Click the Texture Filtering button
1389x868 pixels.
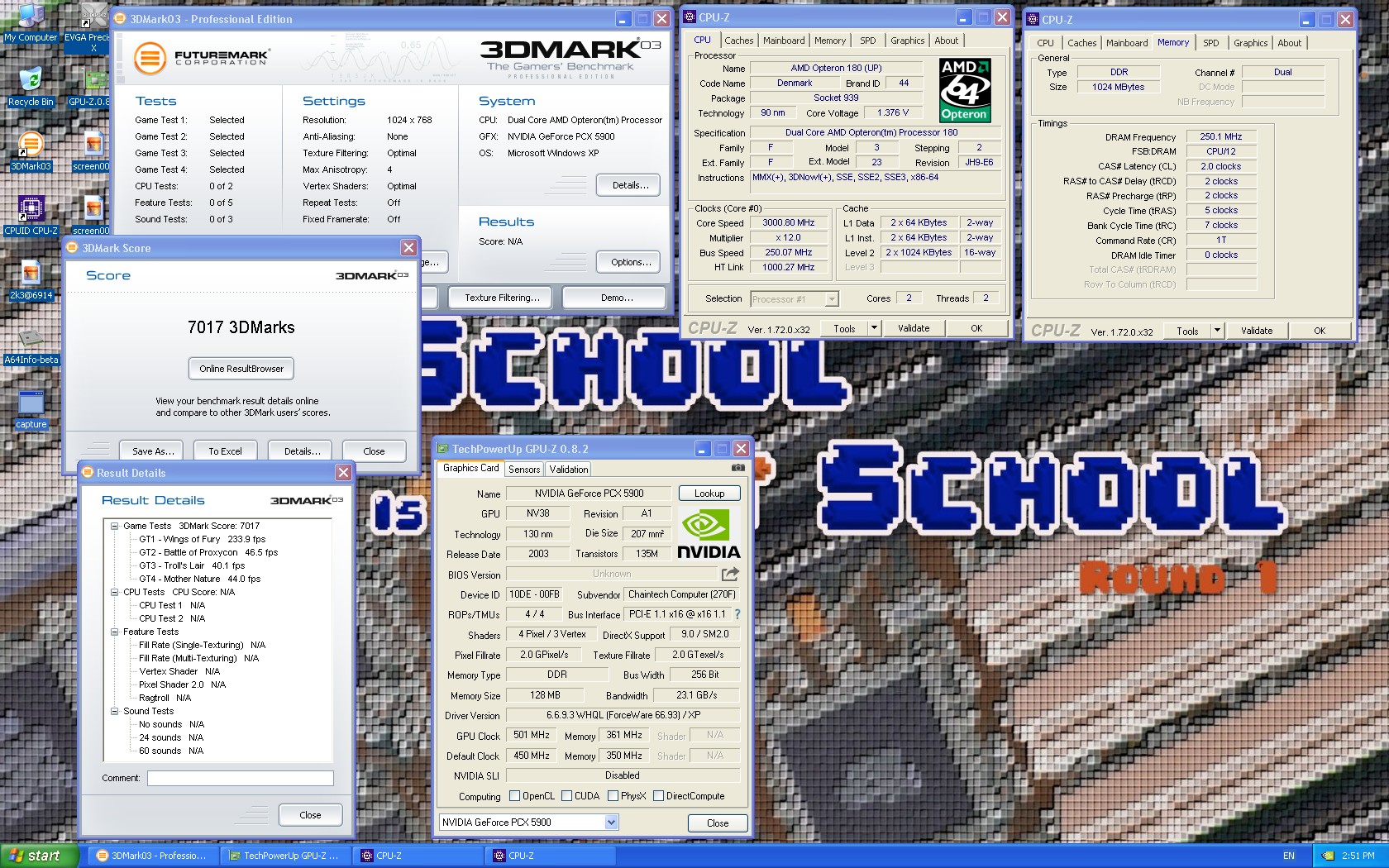point(502,298)
